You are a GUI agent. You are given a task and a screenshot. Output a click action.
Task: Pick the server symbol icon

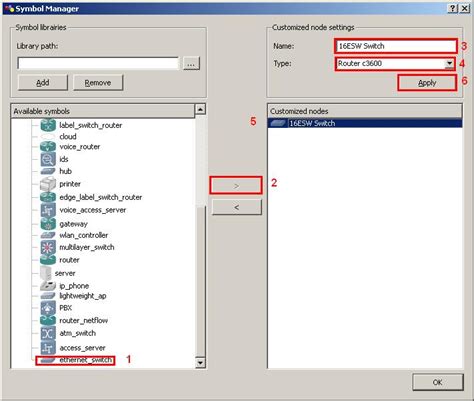pos(45,273)
